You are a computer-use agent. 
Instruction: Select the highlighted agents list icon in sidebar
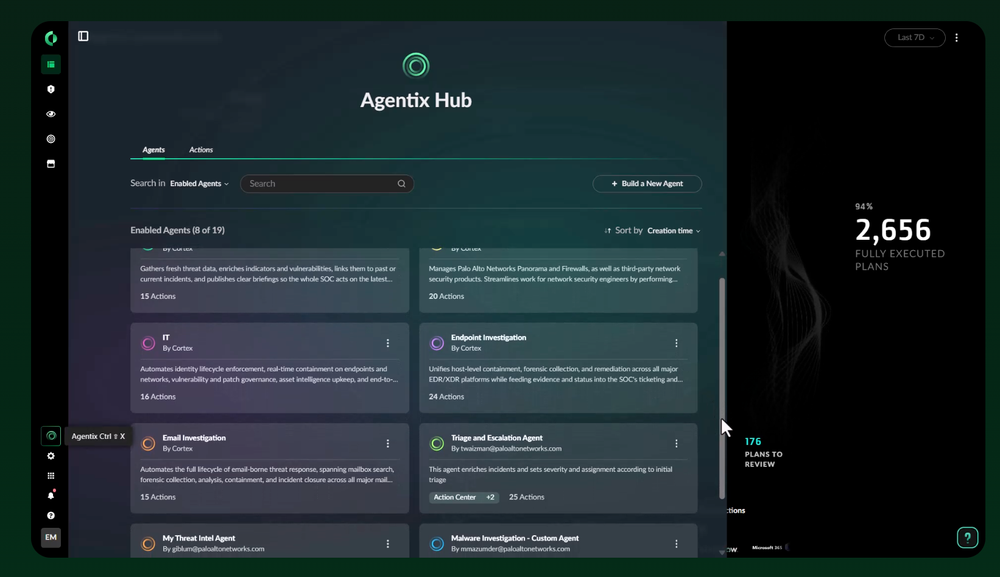[x=51, y=64]
